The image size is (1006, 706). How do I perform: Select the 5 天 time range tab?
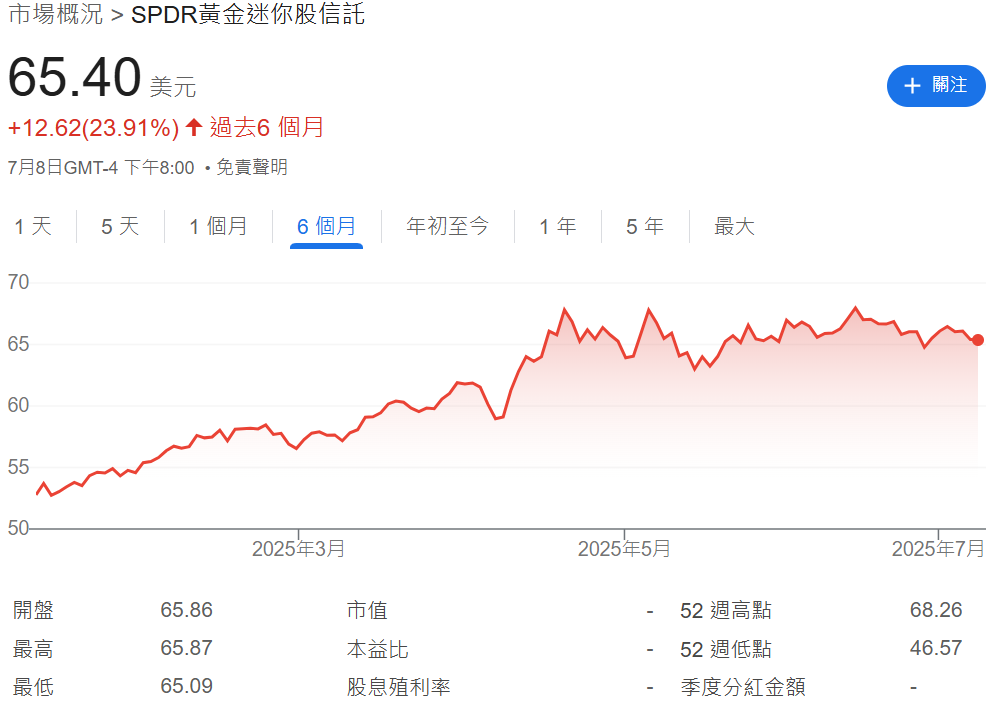click(x=120, y=227)
